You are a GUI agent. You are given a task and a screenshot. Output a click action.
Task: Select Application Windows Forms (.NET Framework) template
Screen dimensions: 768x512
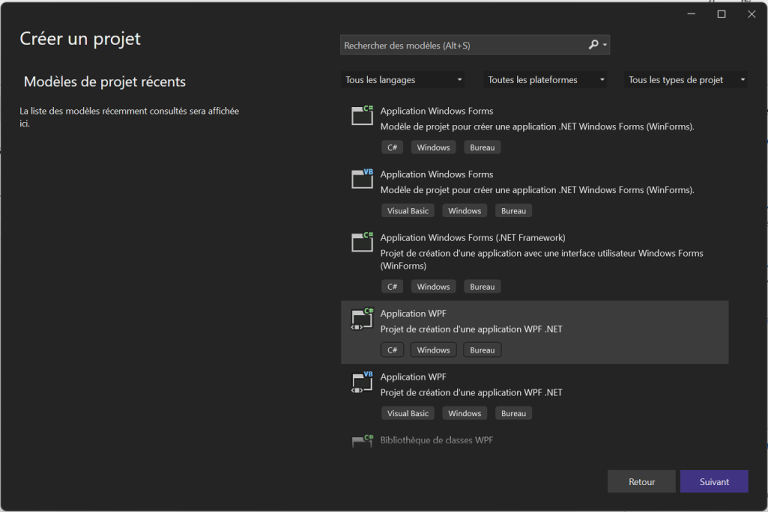coord(472,238)
